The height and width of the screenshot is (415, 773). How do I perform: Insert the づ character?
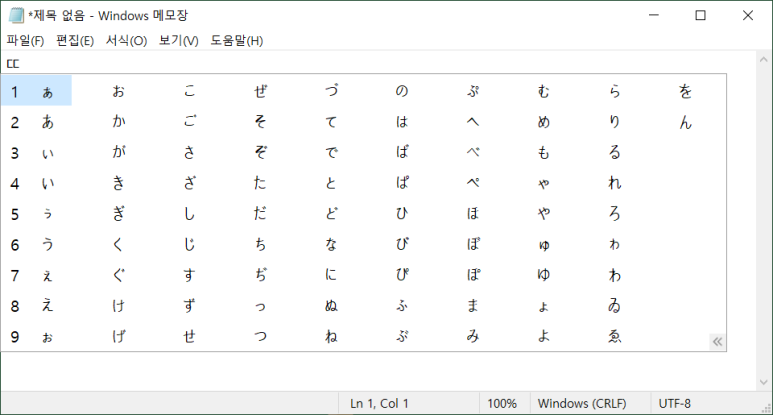(x=331, y=91)
